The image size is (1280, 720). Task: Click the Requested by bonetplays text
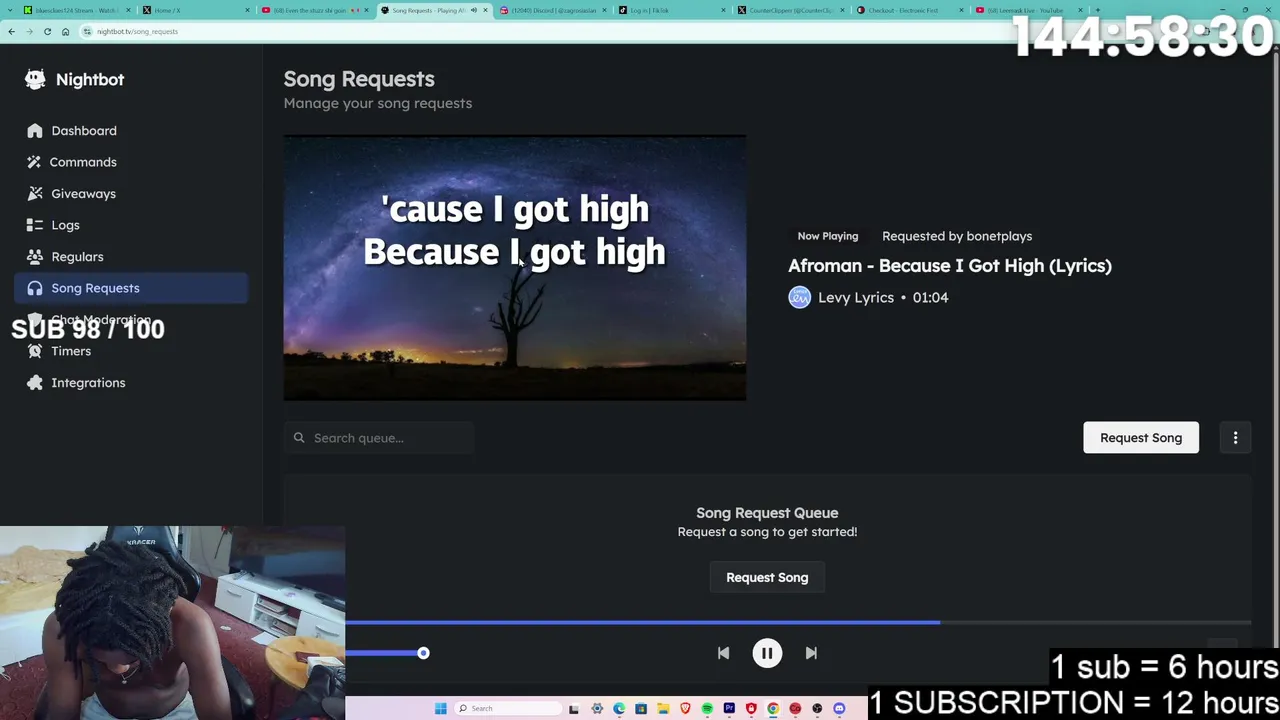click(x=957, y=236)
